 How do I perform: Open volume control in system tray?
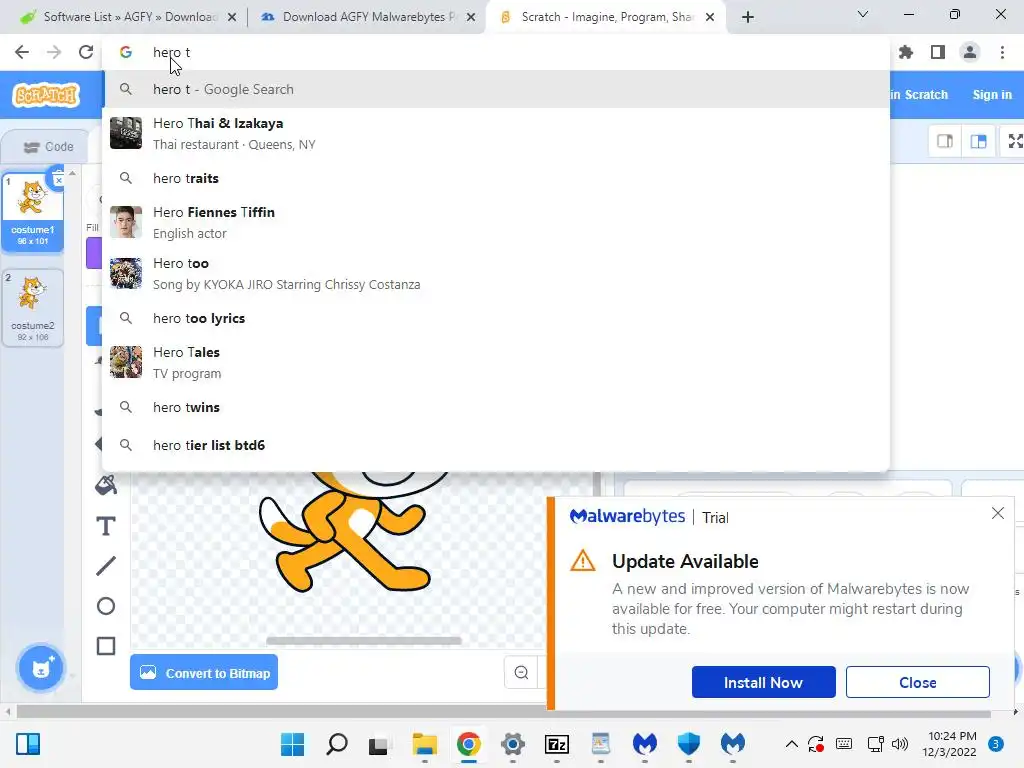[x=899, y=744]
